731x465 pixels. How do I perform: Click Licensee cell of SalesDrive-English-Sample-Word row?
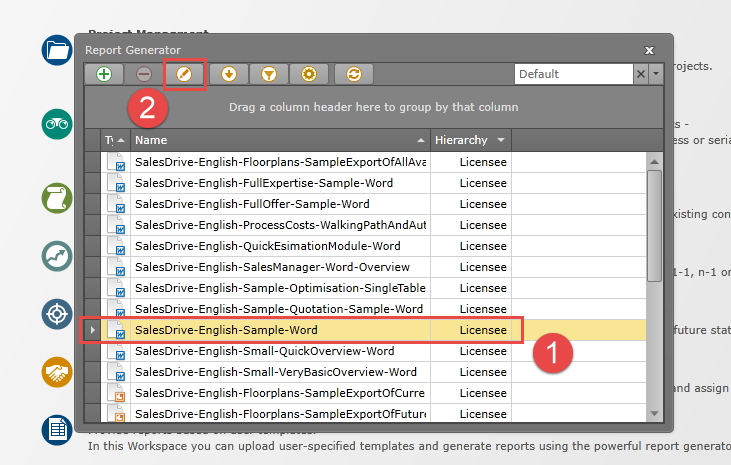coord(471,330)
